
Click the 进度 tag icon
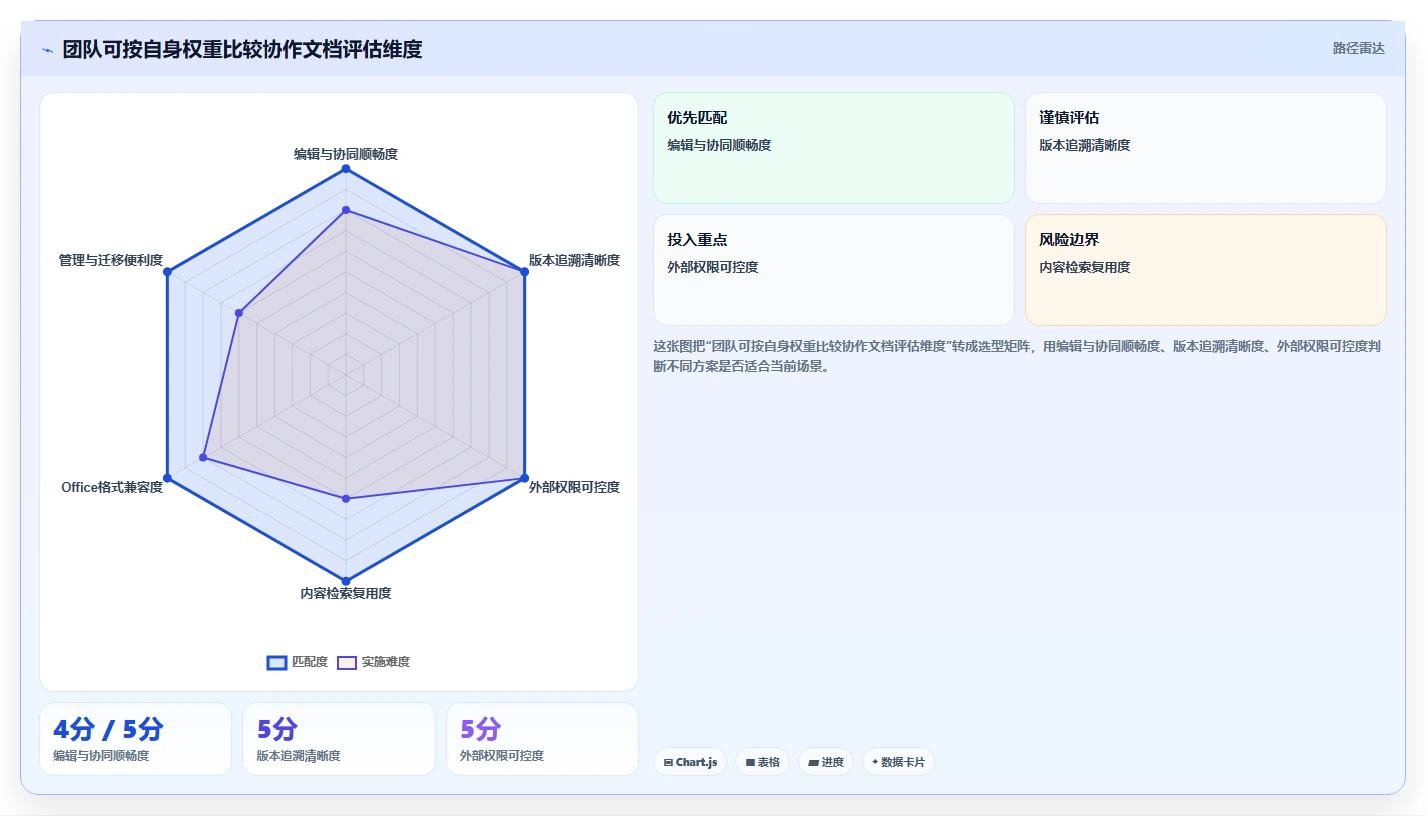tap(813, 762)
